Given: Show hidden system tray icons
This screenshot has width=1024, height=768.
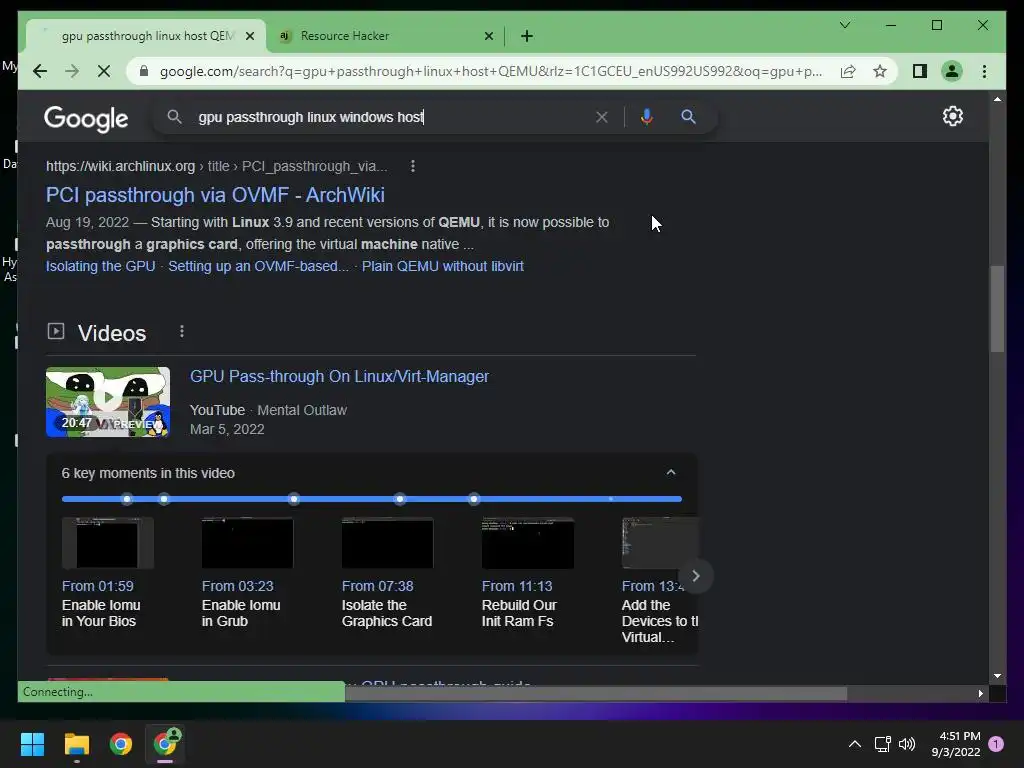Looking at the screenshot, I should tap(854, 743).
